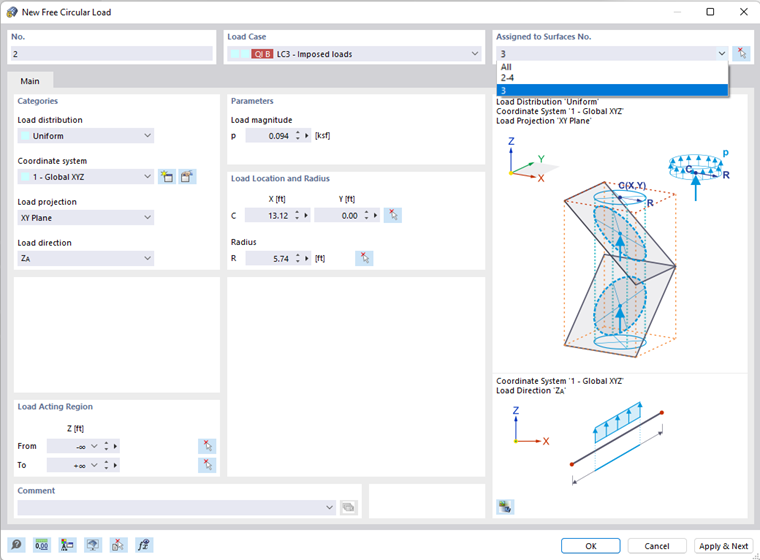
Task: Switch to the Main tab
Action: coord(30,81)
